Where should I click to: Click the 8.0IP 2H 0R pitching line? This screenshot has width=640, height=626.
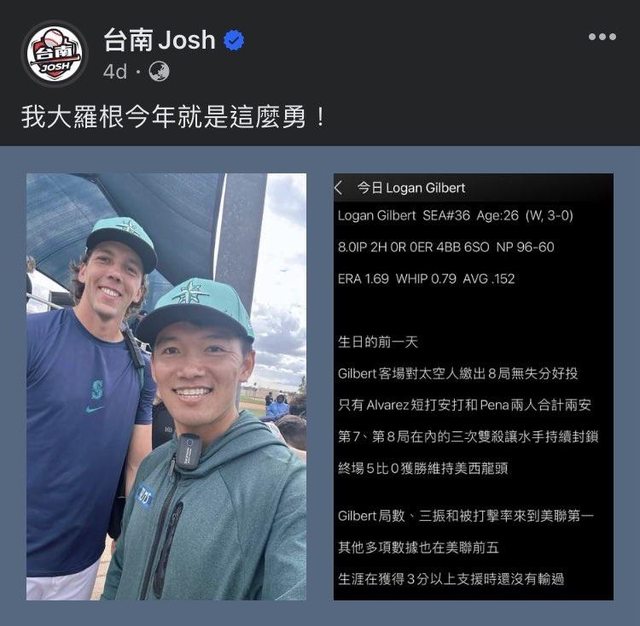[446, 247]
